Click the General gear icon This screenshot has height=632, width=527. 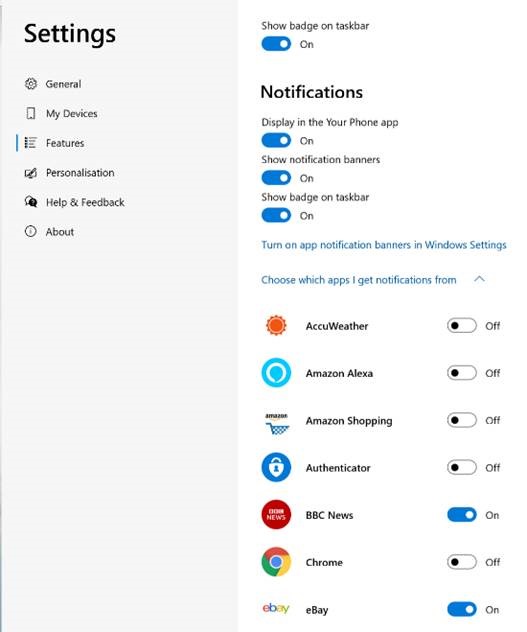(x=31, y=84)
